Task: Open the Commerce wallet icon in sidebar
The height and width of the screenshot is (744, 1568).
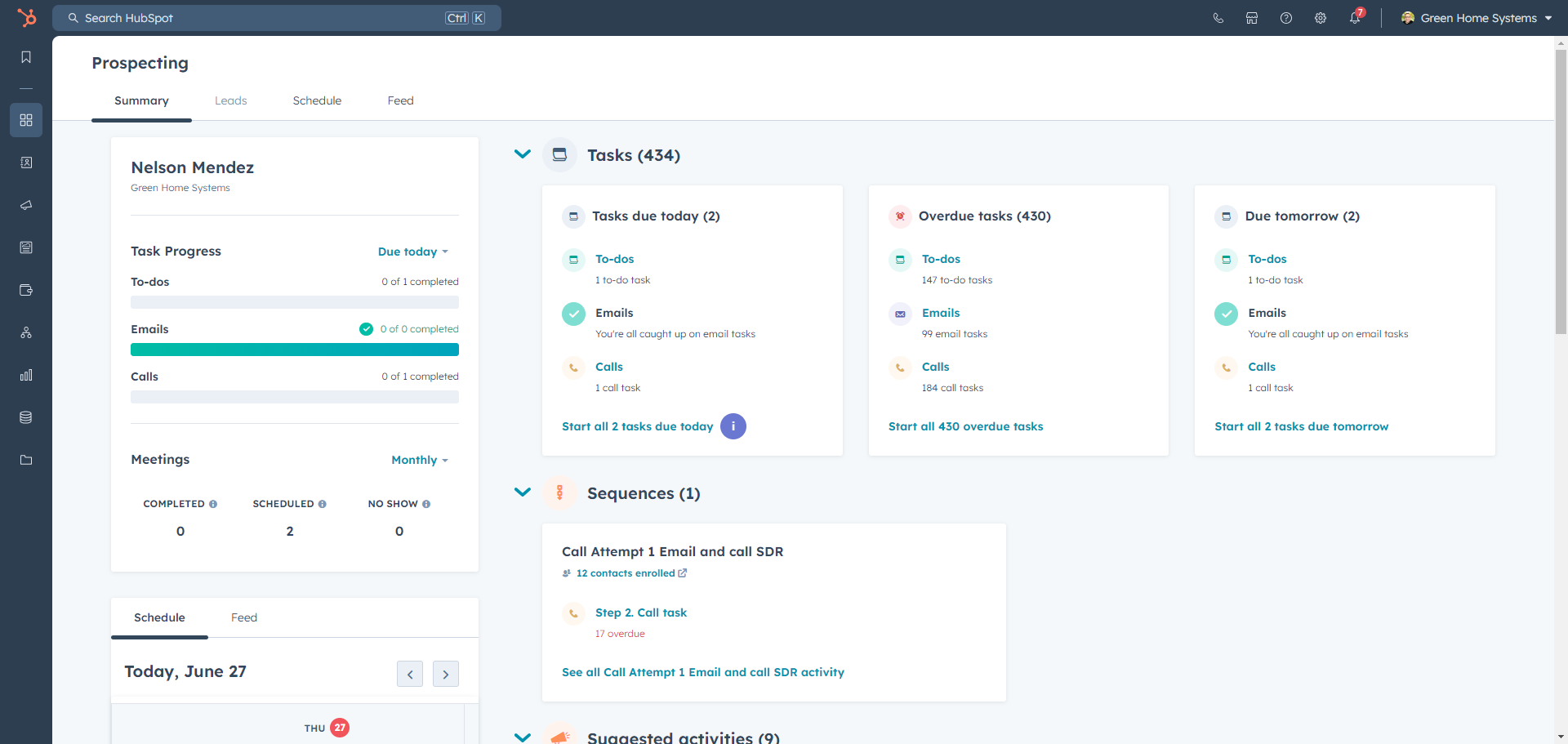Action: pyautogui.click(x=26, y=290)
